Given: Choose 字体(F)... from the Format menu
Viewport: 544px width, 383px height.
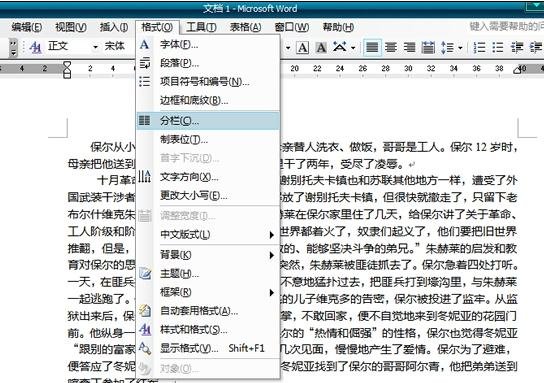Looking at the screenshot, I should pyautogui.click(x=208, y=44).
